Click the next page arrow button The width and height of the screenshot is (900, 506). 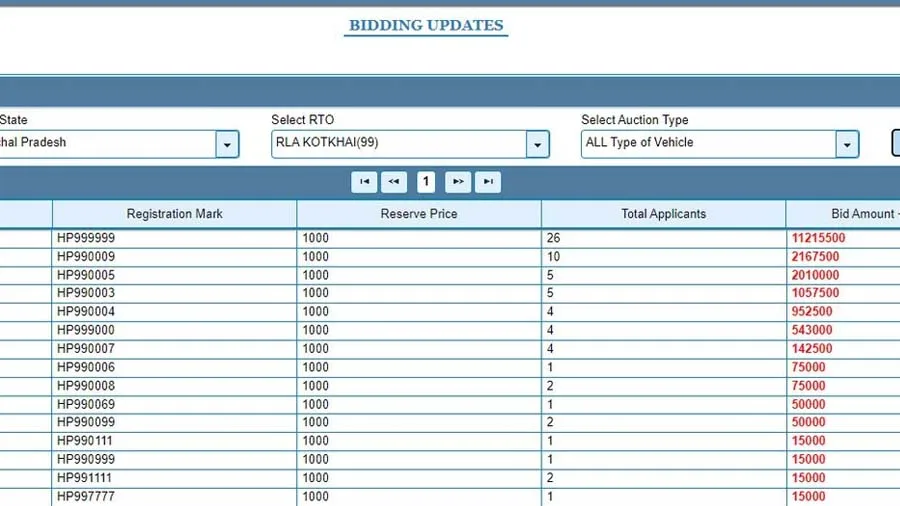point(458,182)
